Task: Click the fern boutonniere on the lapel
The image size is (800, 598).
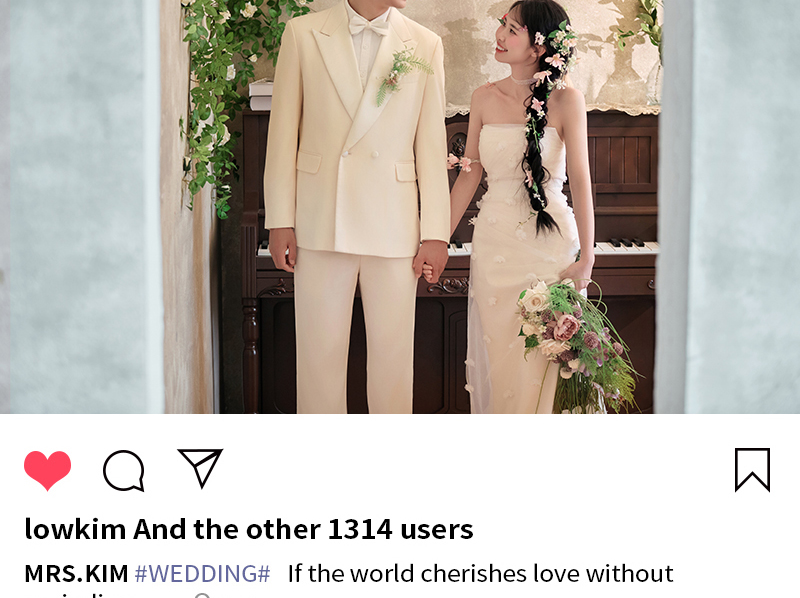Action: click(x=402, y=76)
